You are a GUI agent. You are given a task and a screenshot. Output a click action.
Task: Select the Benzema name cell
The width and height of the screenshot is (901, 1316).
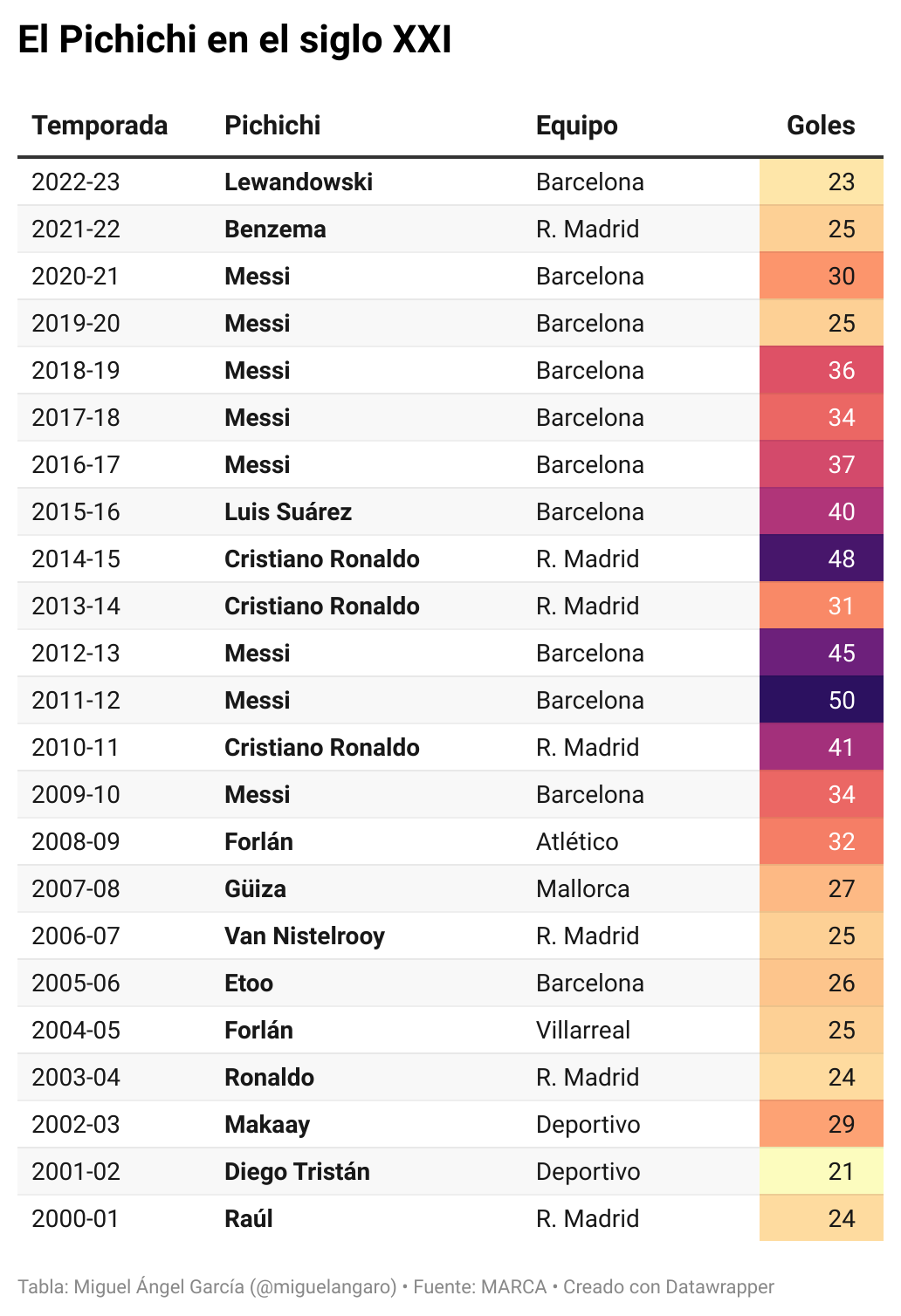click(275, 229)
